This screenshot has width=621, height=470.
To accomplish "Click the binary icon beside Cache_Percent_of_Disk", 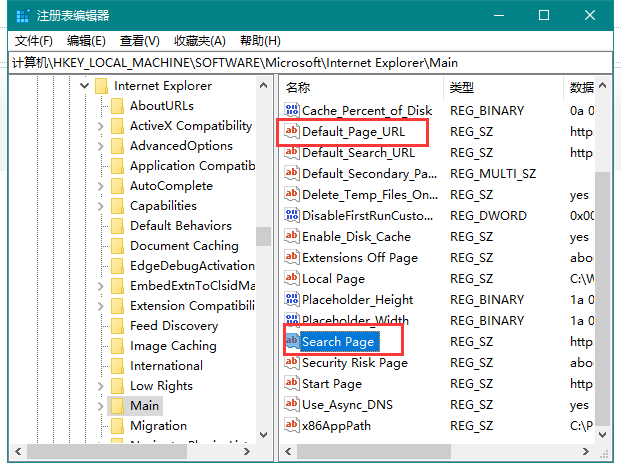I will tap(292, 111).
